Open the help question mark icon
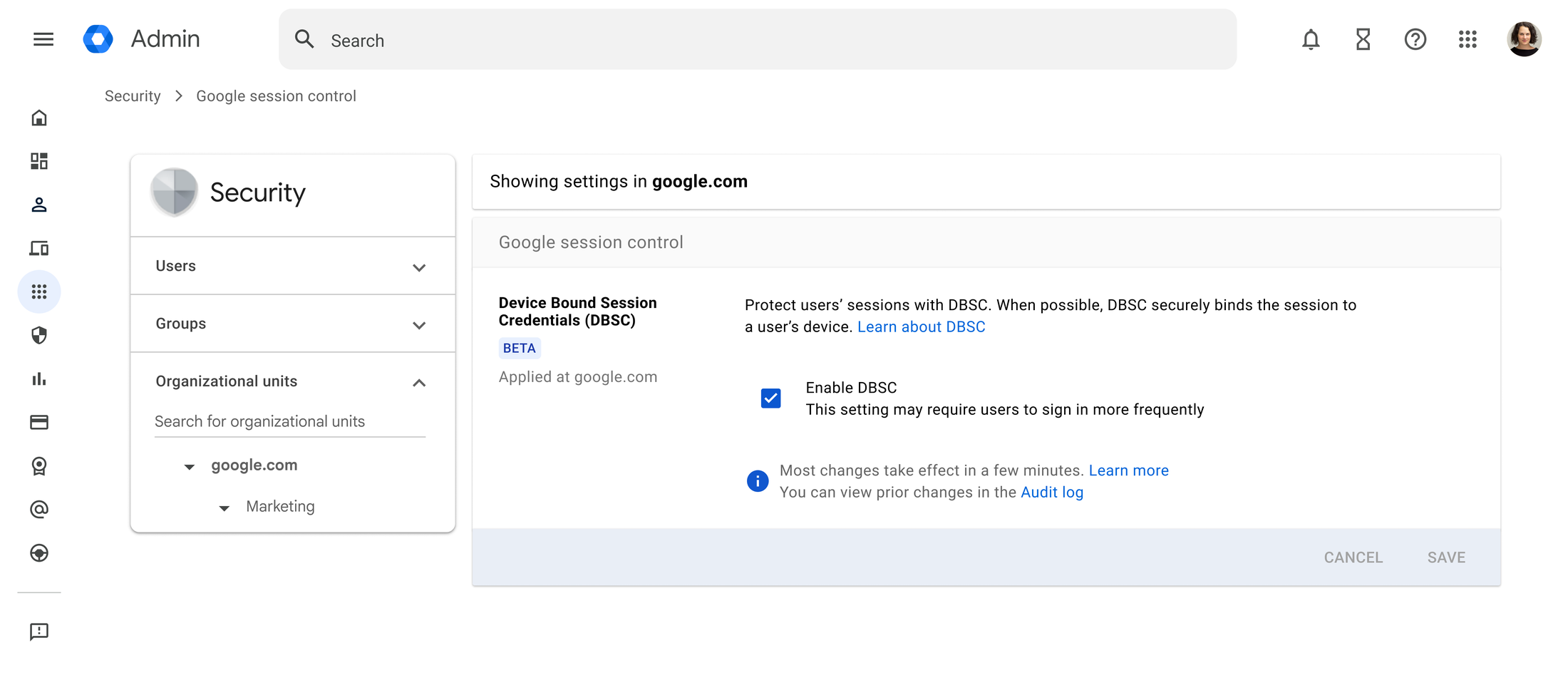1568x690 pixels. [1415, 39]
